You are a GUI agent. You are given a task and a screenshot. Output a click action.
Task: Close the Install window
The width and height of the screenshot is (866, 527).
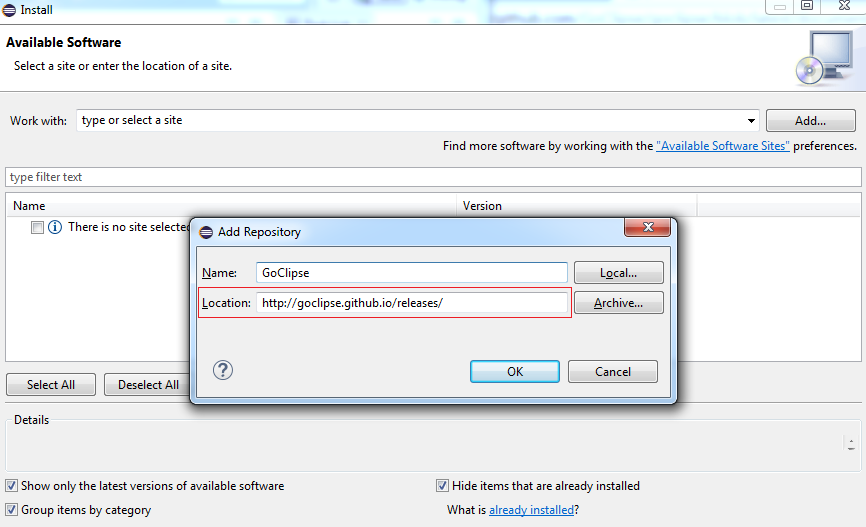(843, 6)
